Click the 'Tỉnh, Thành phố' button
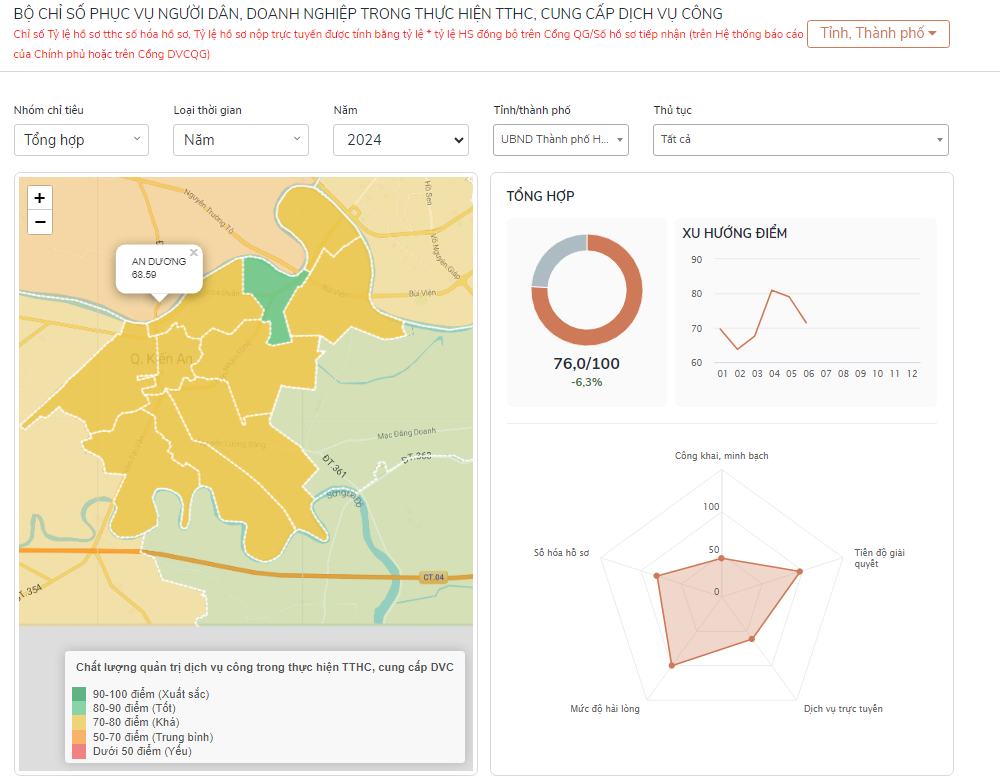This screenshot has width=1000, height=784. [878, 34]
